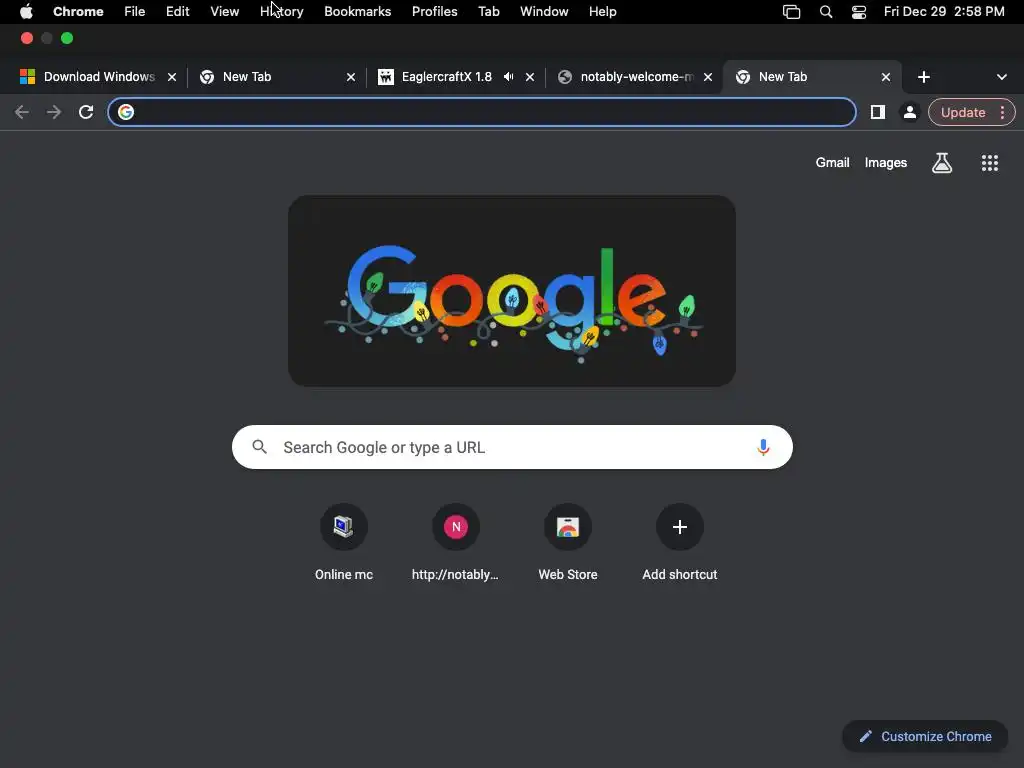Open the Window menu
The width and height of the screenshot is (1024, 768).
[544, 12]
